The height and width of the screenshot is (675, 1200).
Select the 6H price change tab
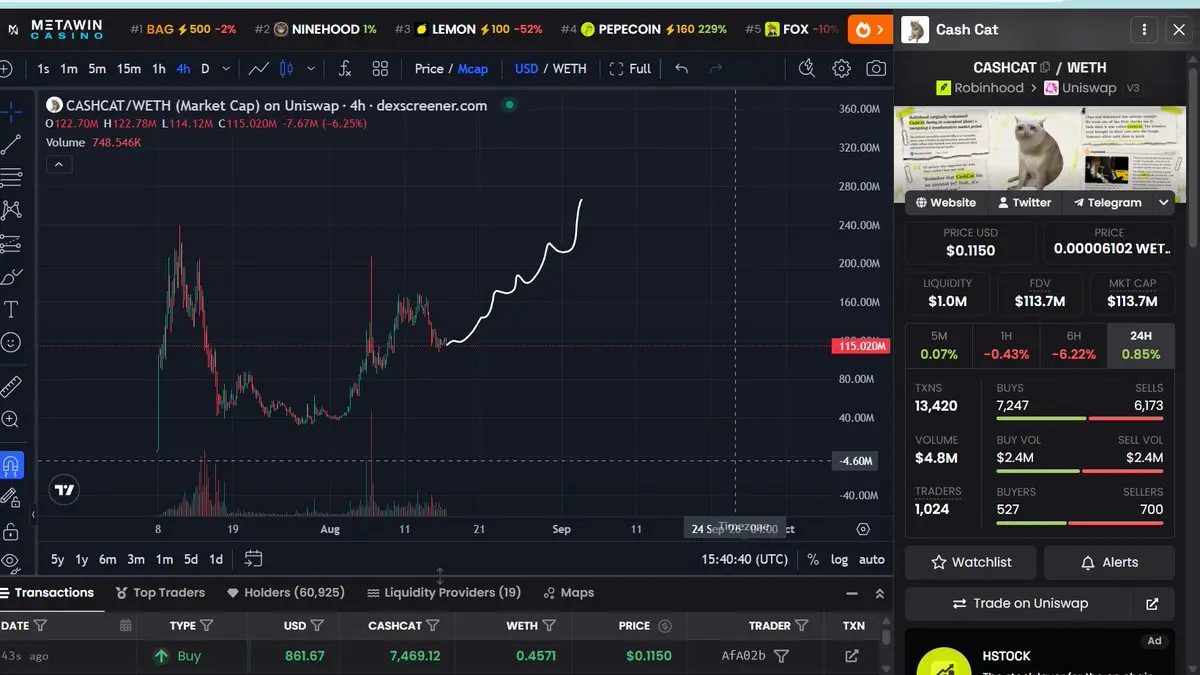point(1073,345)
